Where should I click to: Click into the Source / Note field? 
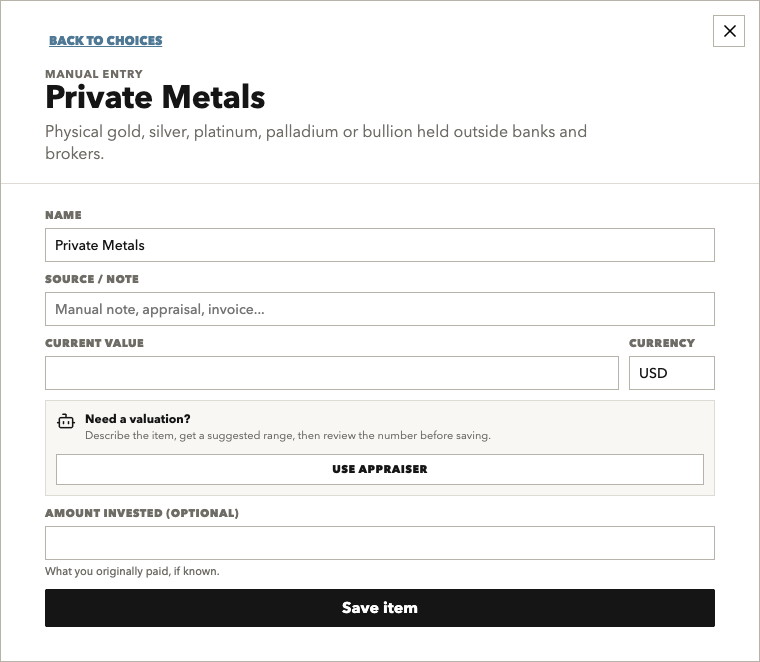pyautogui.click(x=380, y=309)
